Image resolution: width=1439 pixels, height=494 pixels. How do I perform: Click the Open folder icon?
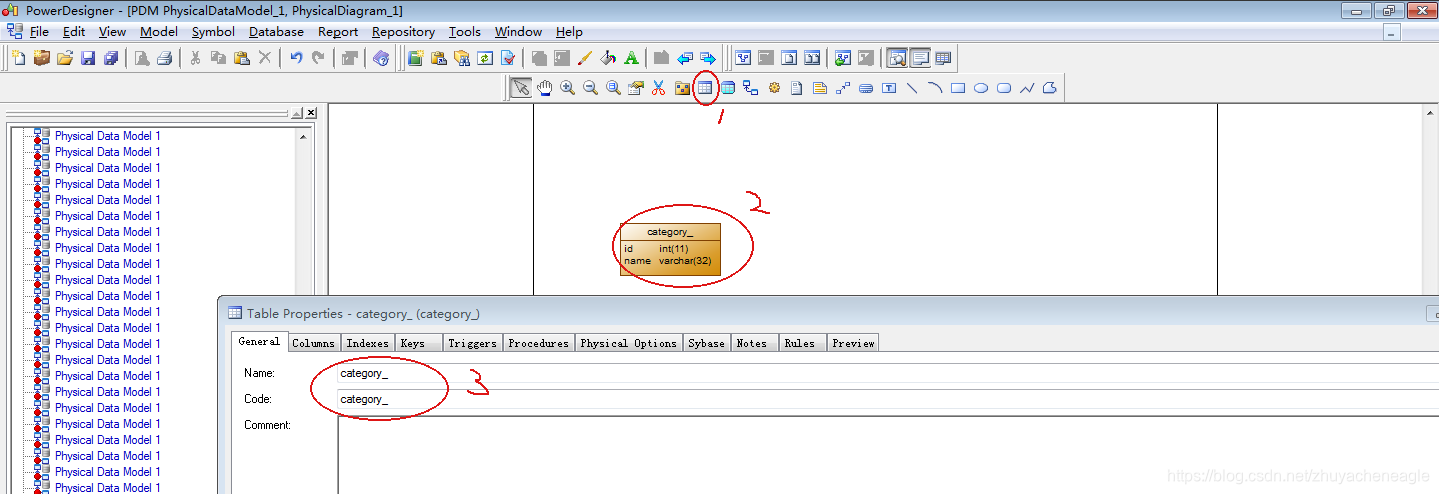point(65,58)
